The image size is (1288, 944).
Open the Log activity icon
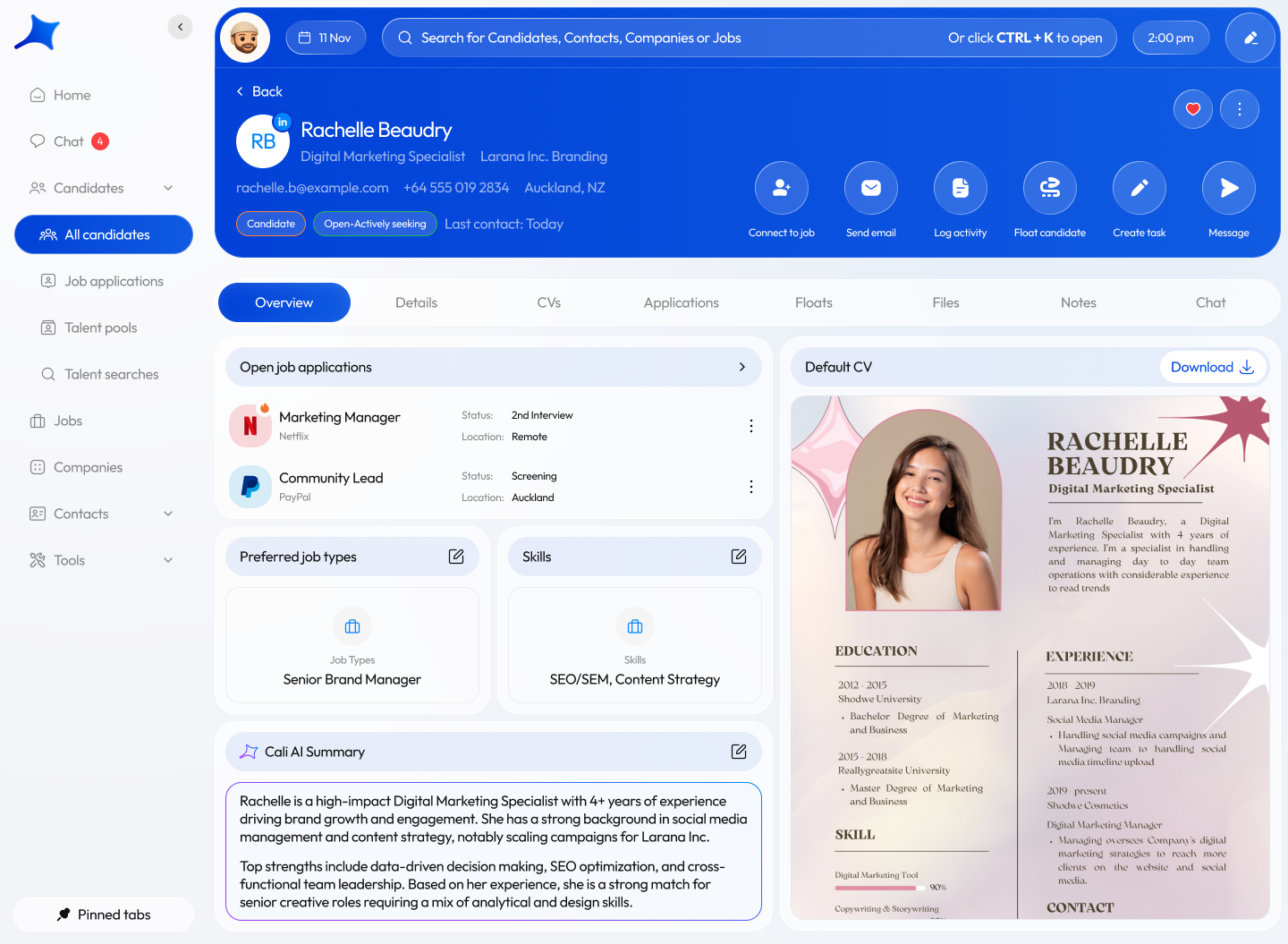pos(961,188)
